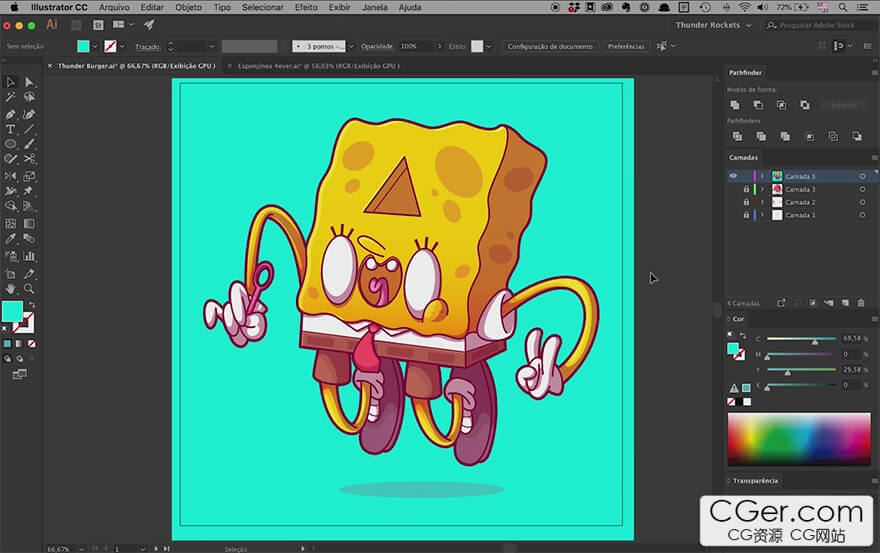Image resolution: width=880 pixels, height=553 pixels.
Task: Delete selected layer with trash icon
Action: (861, 303)
